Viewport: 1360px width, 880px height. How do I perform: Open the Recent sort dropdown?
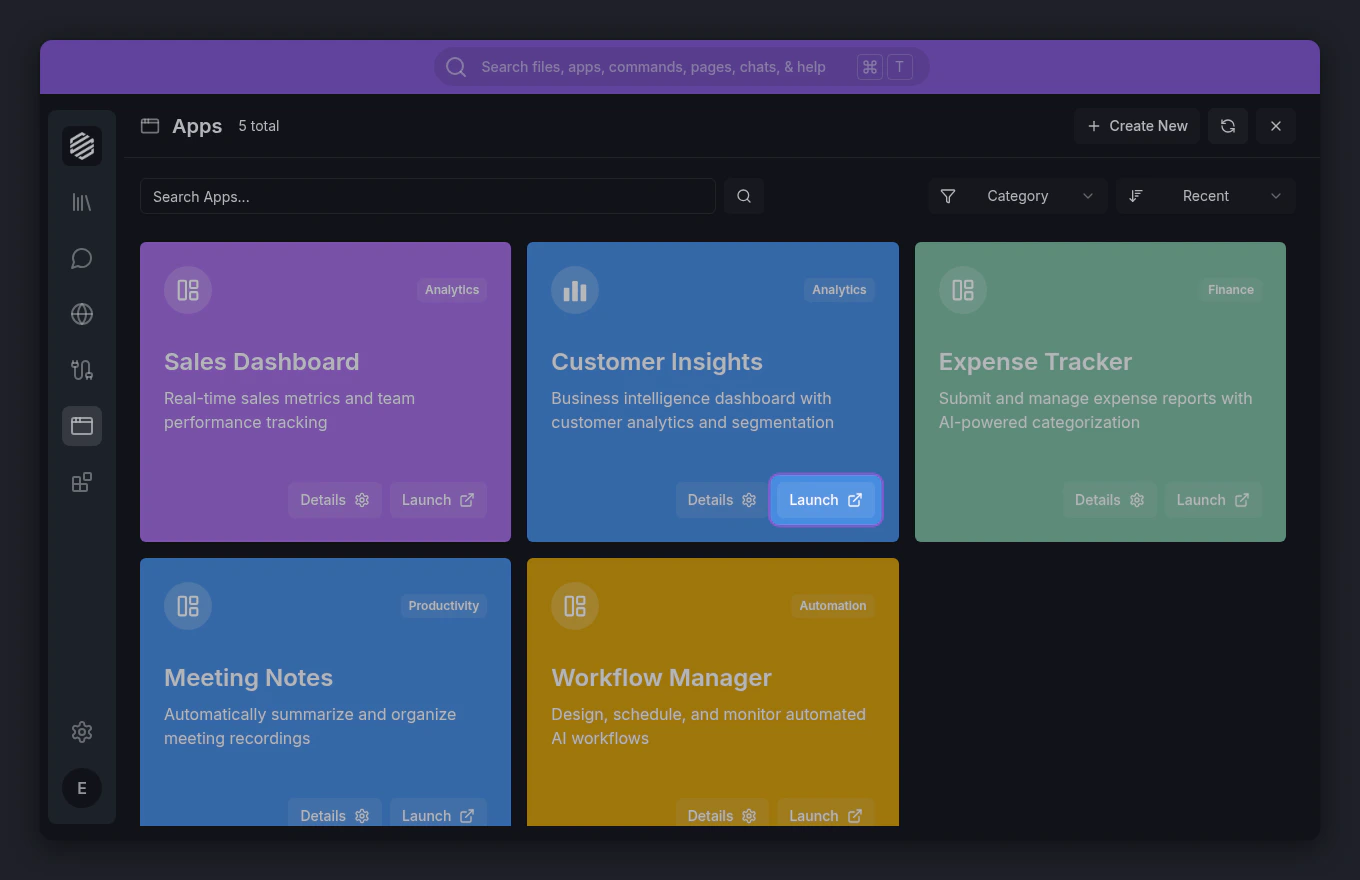click(x=1206, y=196)
